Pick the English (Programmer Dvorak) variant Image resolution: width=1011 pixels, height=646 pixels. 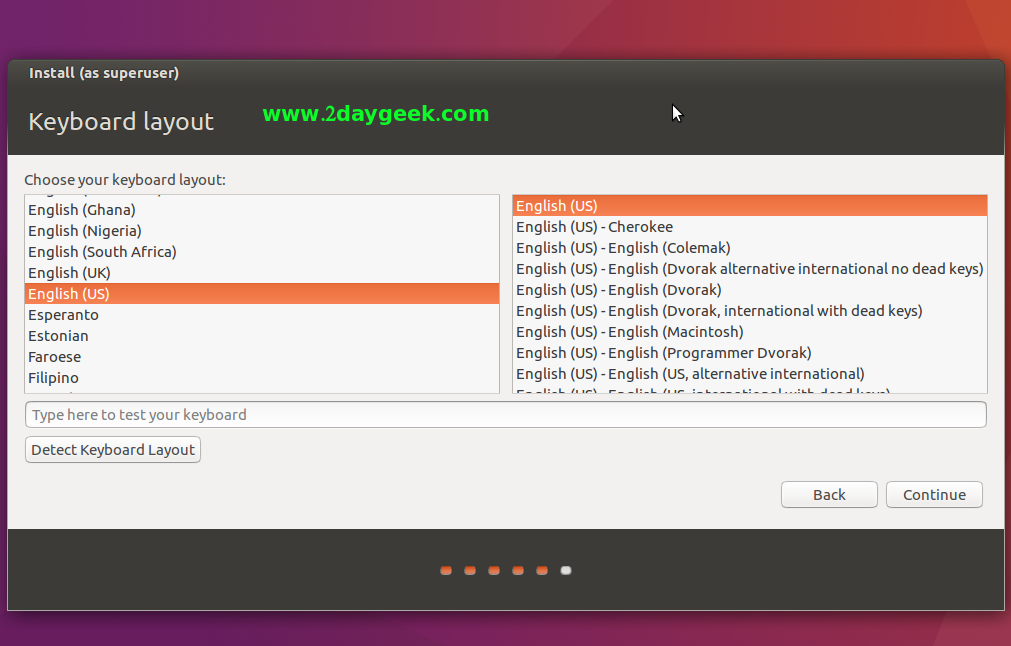click(x=663, y=353)
